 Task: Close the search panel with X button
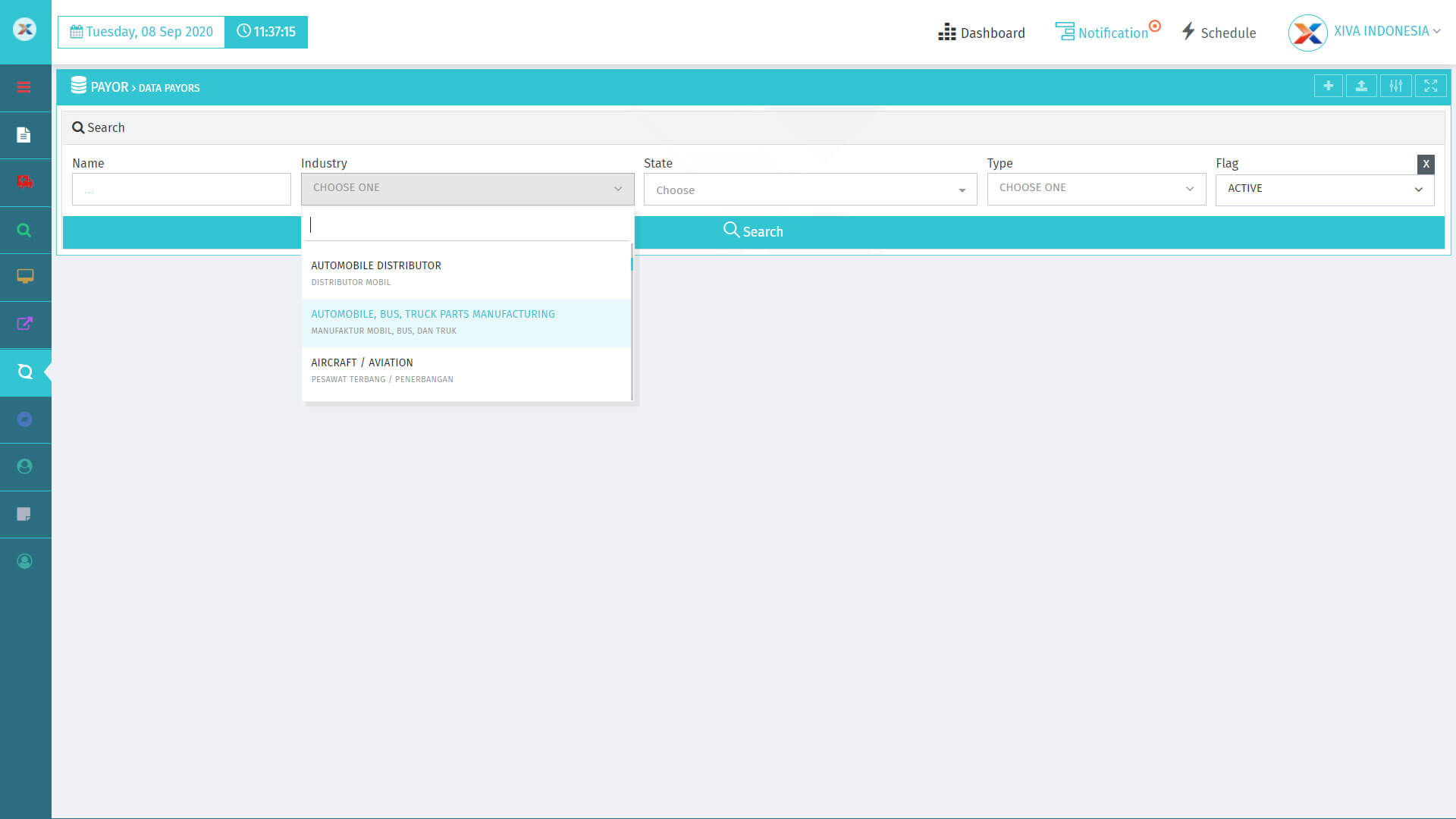[x=1426, y=164]
